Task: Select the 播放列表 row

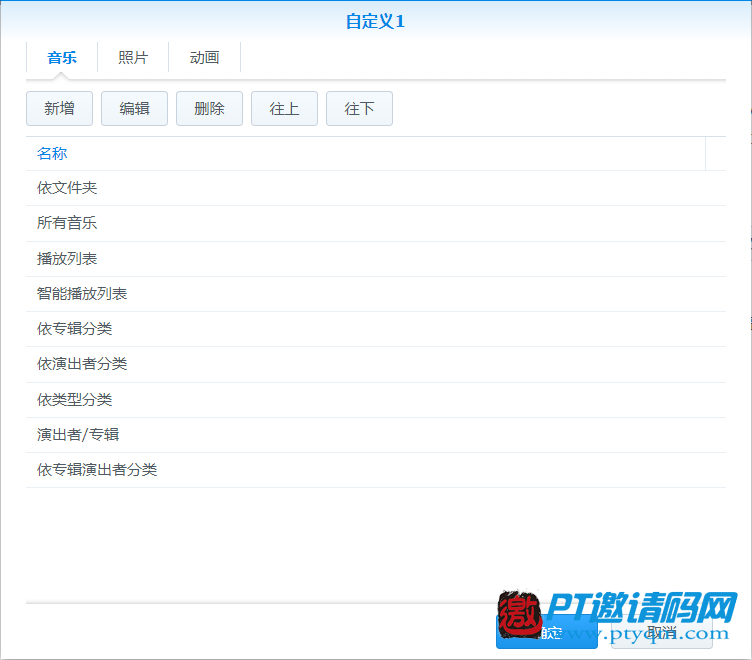Action: click(376, 259)
